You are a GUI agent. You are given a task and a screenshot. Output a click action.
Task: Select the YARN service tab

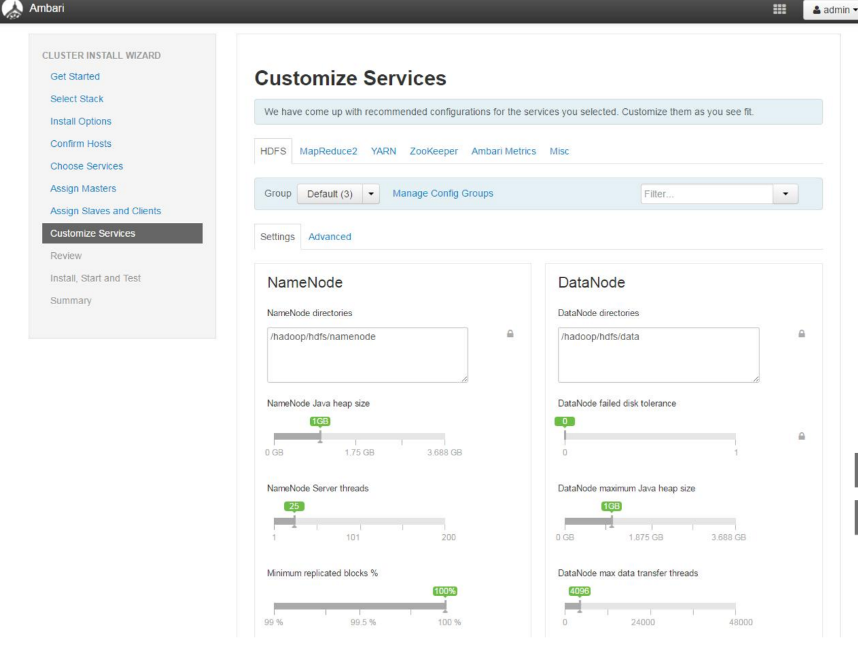tap(383, 150)
